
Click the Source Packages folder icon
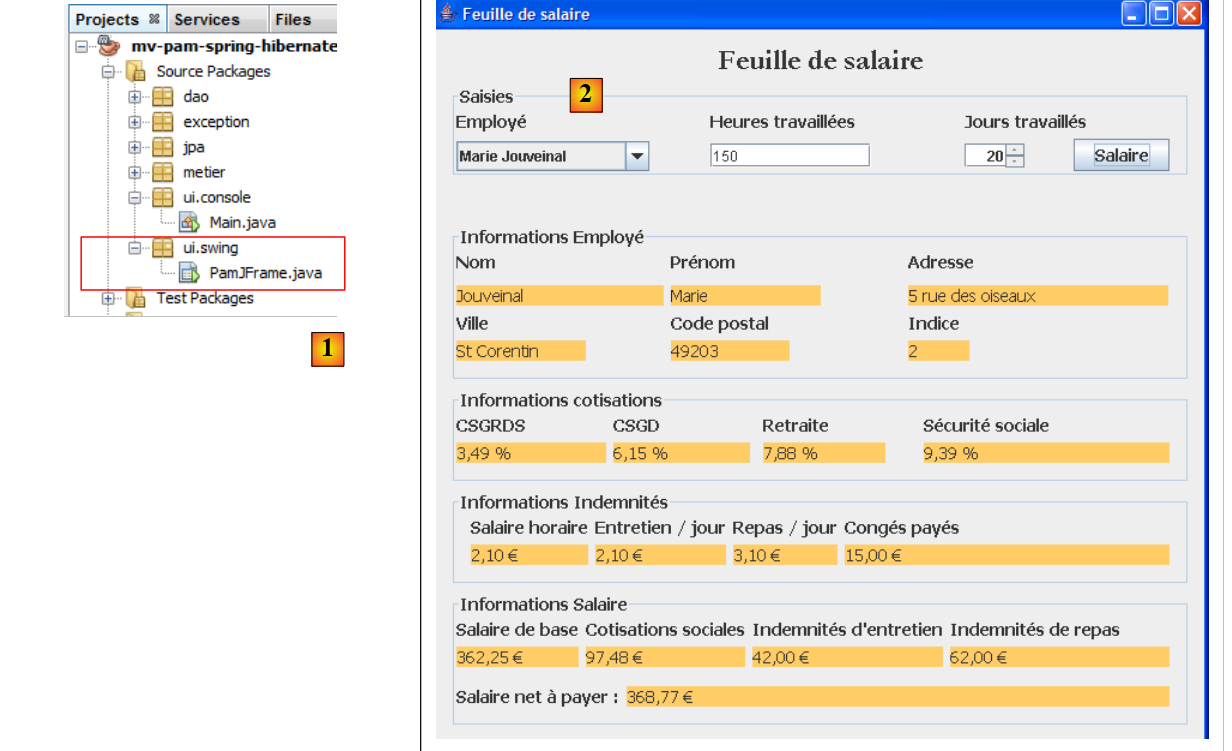tap(135, 72)
